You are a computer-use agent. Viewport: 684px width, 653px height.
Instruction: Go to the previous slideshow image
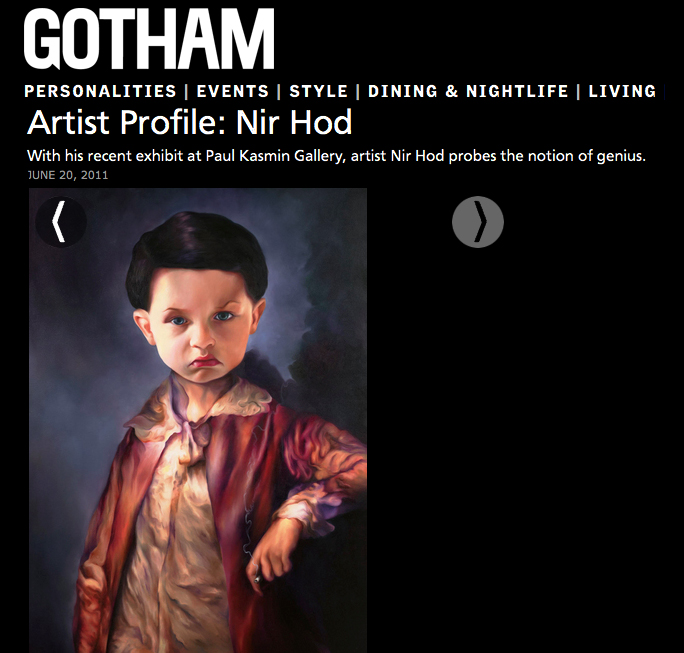point(61,222)
